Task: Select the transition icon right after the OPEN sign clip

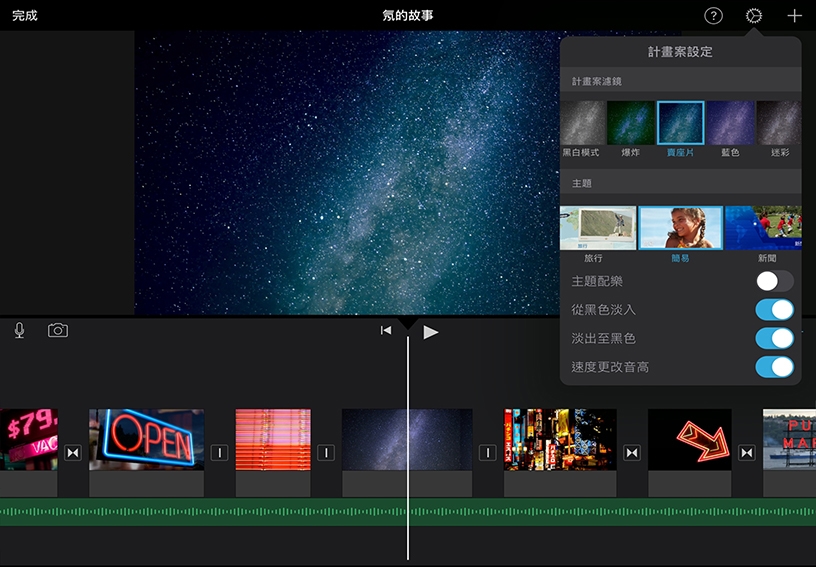Action: pos(219,453)
